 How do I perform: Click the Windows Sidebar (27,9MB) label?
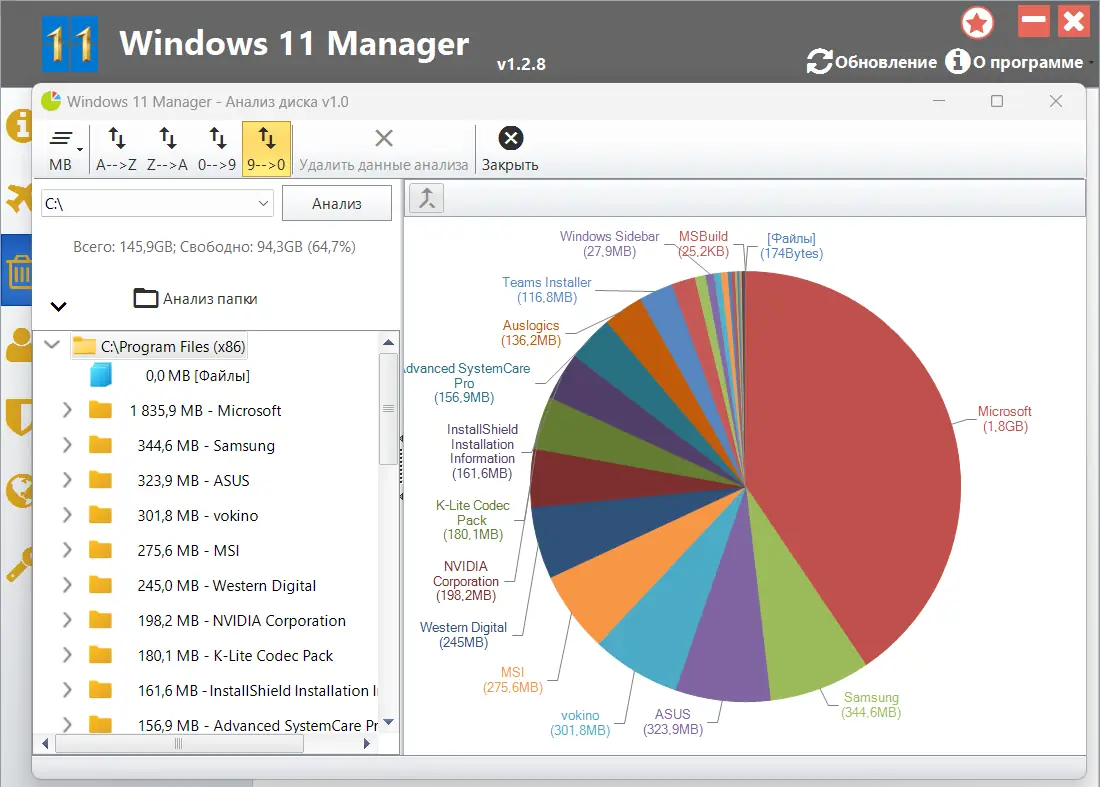[609, 243]
